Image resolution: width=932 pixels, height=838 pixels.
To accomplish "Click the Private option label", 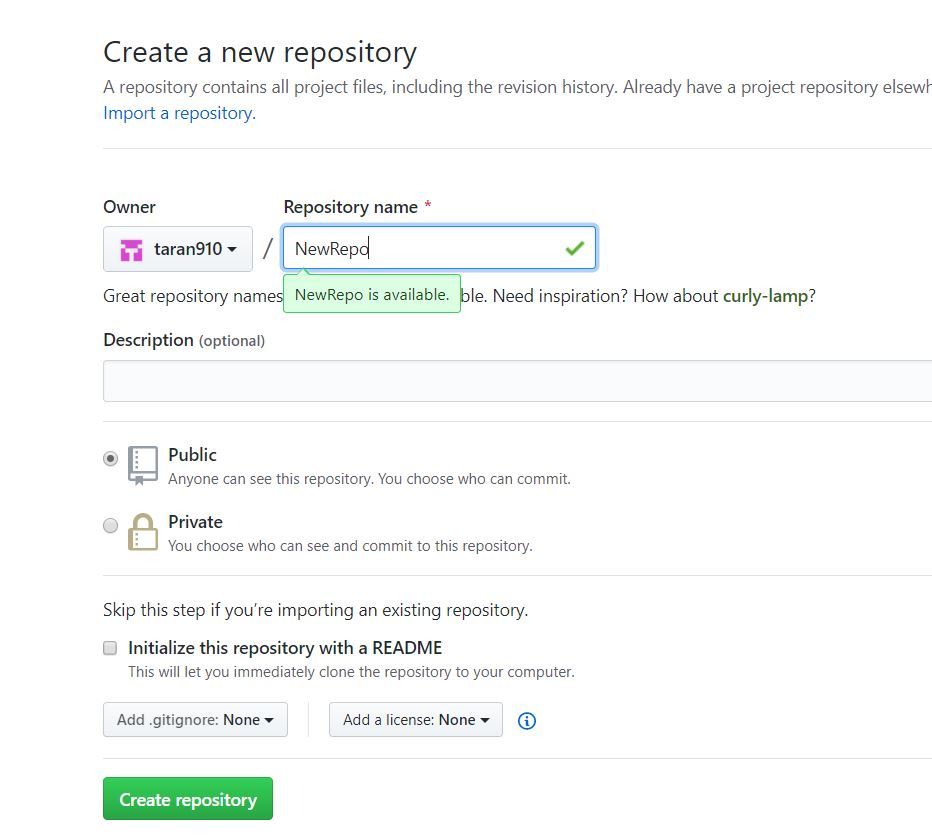I will click(195, 522).
